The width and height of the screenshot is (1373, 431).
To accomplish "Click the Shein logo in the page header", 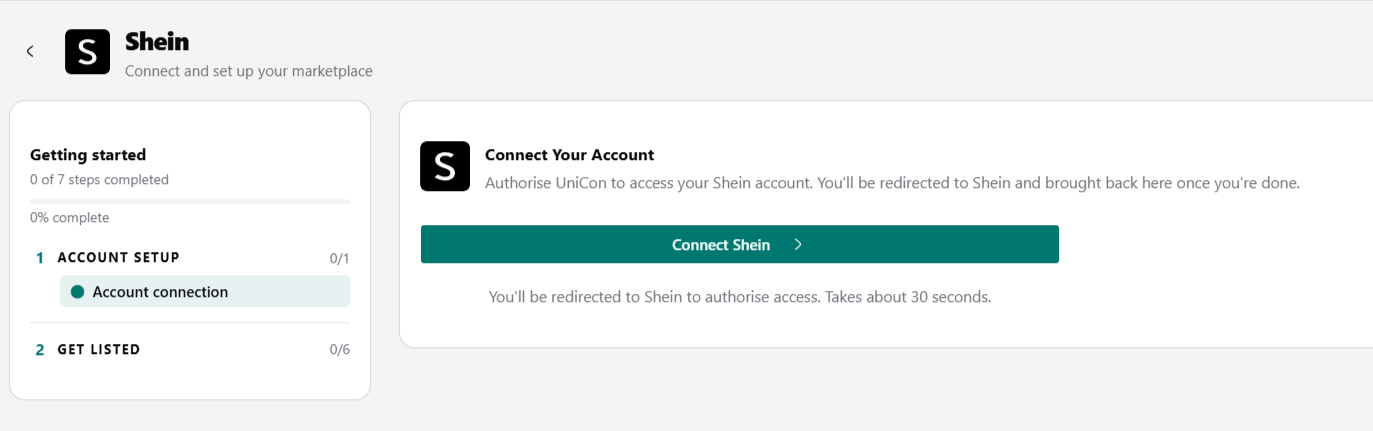I will (x=87, y=51).
